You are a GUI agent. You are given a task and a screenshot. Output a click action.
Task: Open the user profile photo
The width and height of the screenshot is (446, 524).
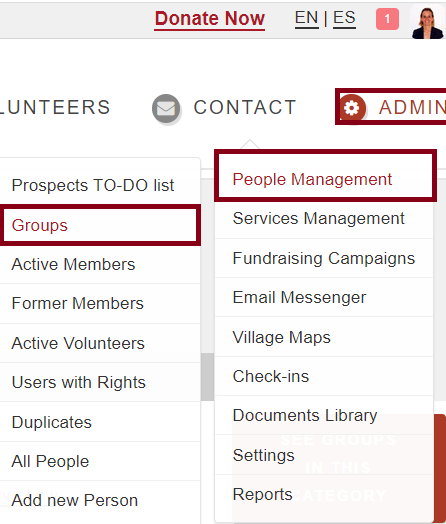point(428,22)
